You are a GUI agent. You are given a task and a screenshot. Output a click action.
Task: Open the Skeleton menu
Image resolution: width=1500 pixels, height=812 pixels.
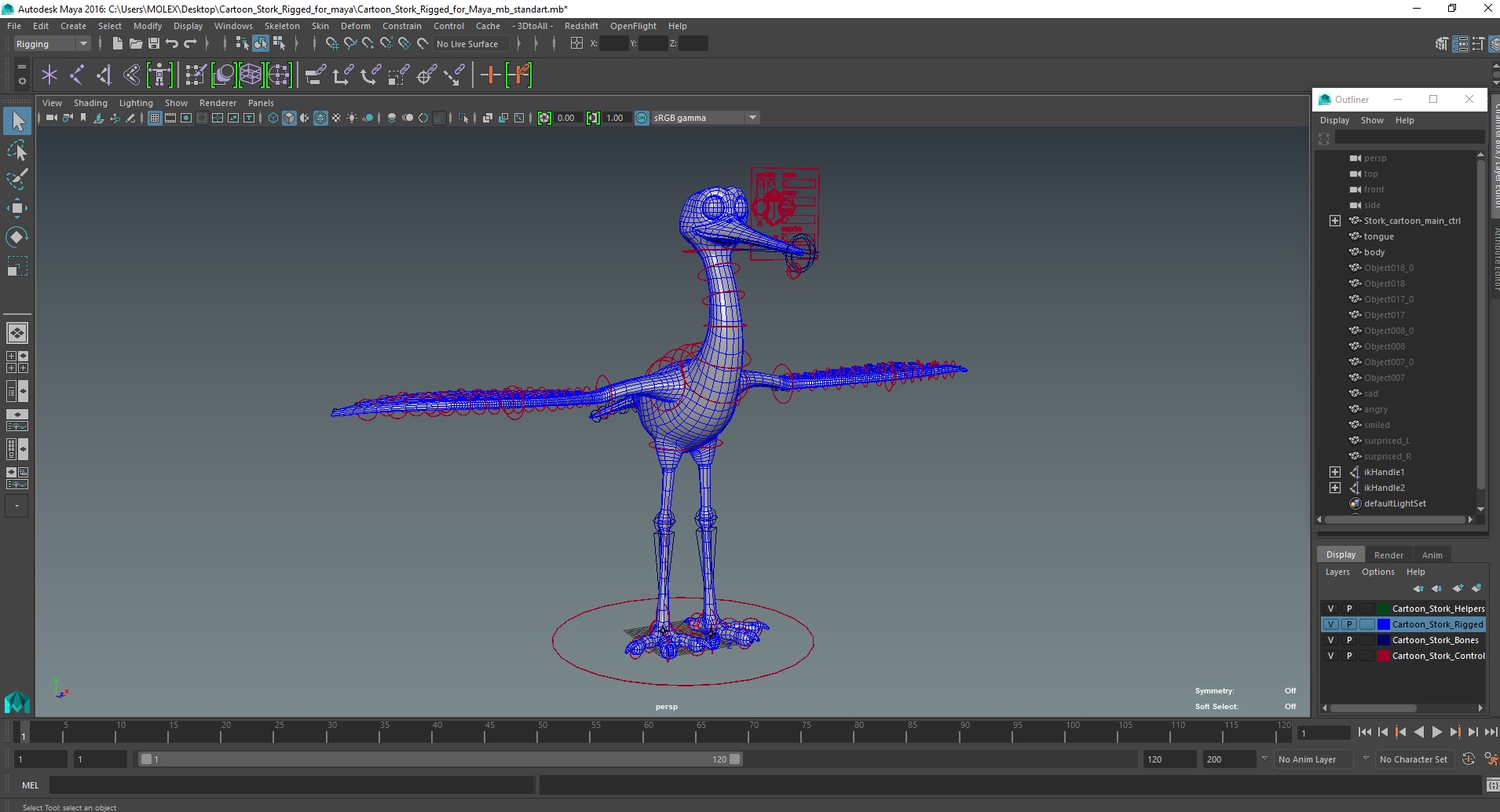click(282, 26)
